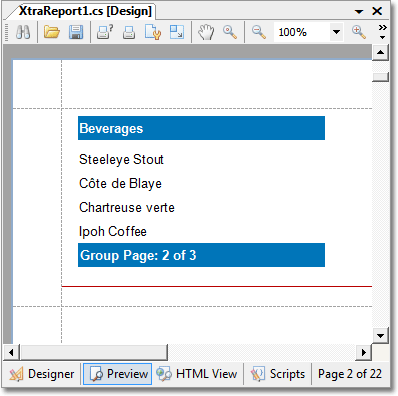Select the Magnifier tool

230,32
